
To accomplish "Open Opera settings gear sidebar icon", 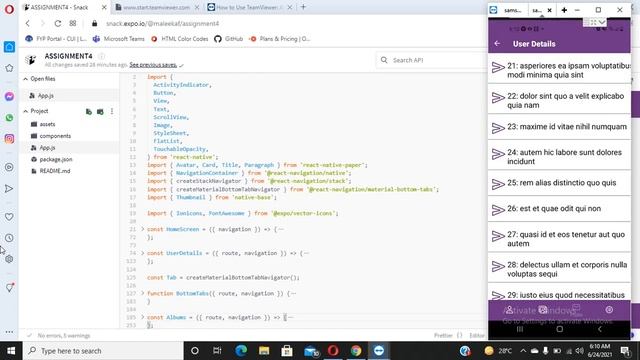I will (x=9, y=259).
